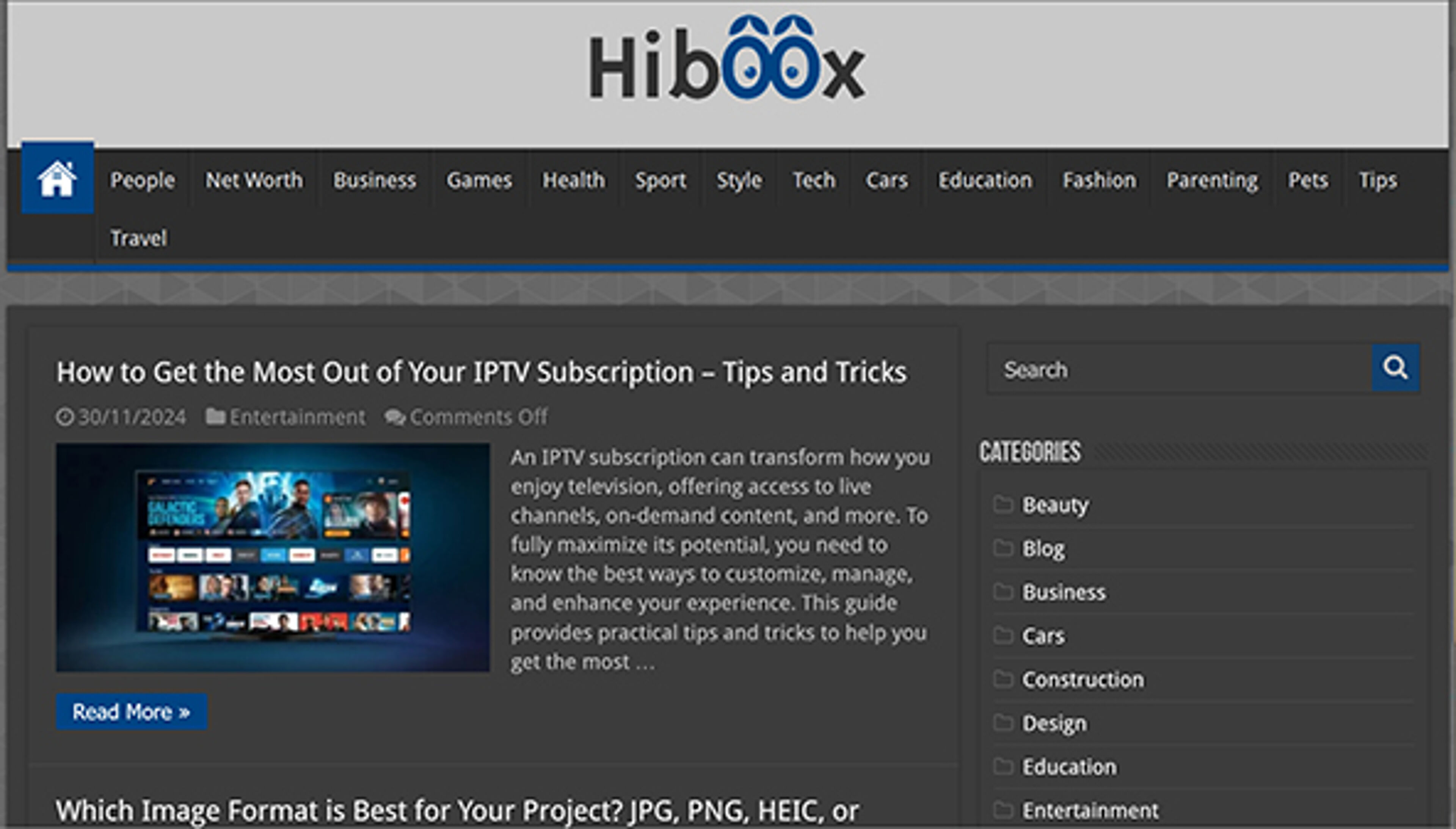Click the clock icon beside the post date
The height and width of the screenshot is (829, 1456).
click(64, 416)
